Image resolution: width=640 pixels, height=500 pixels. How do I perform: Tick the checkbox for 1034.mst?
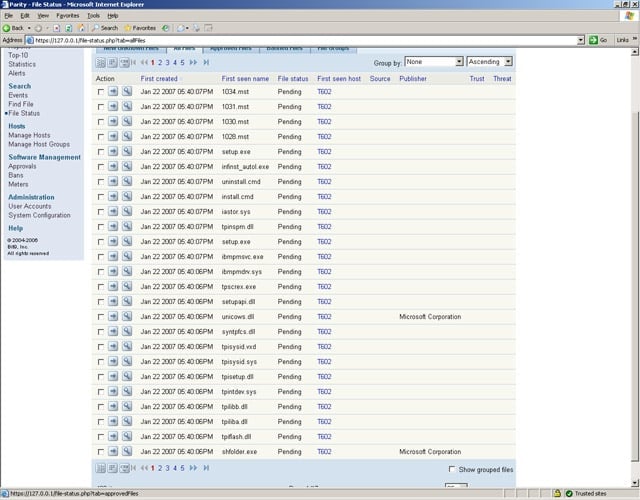(100, 92)
